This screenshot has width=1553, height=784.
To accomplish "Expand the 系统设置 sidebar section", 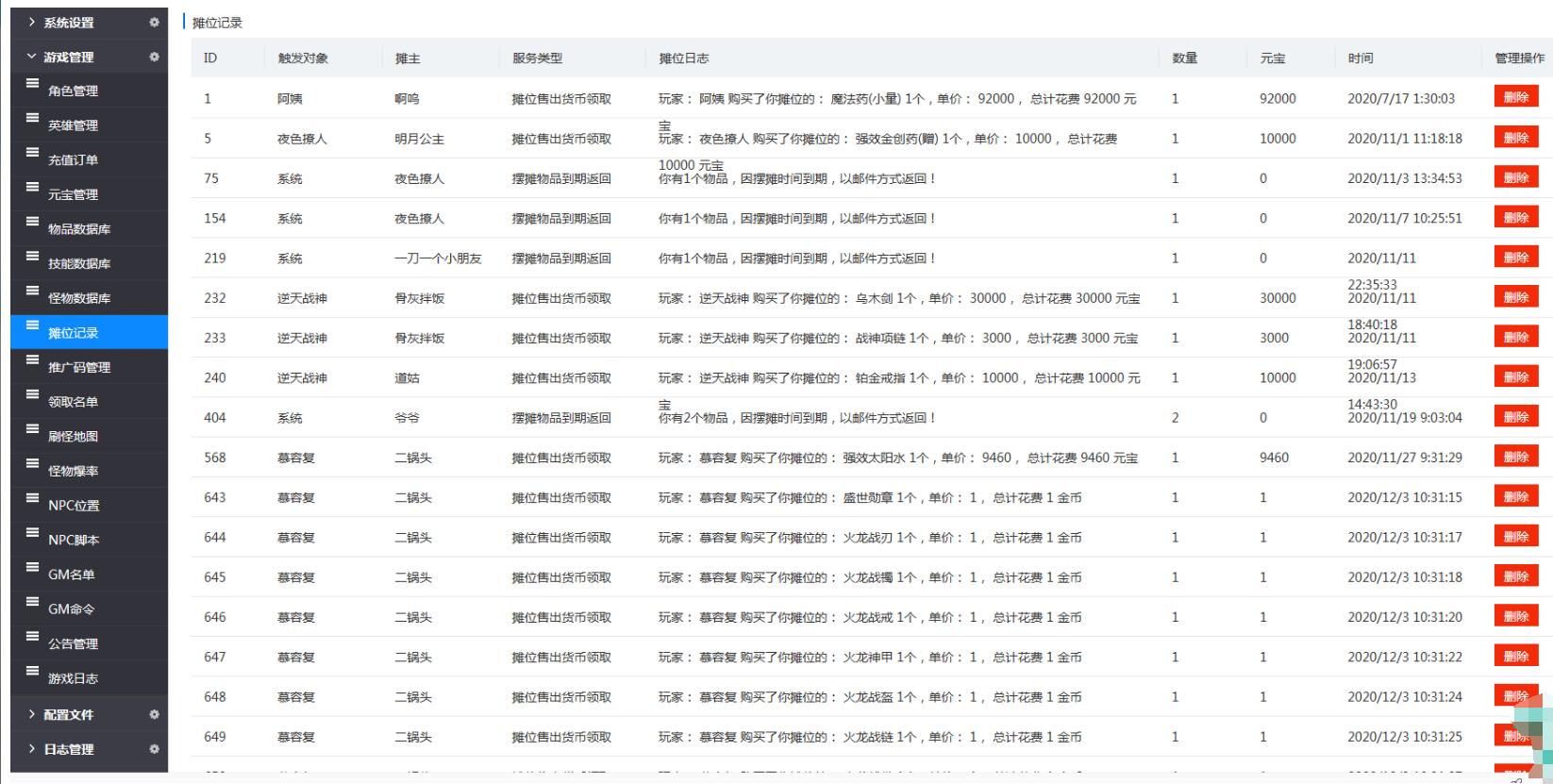I will pyautogui.click(x=68, y=23).
